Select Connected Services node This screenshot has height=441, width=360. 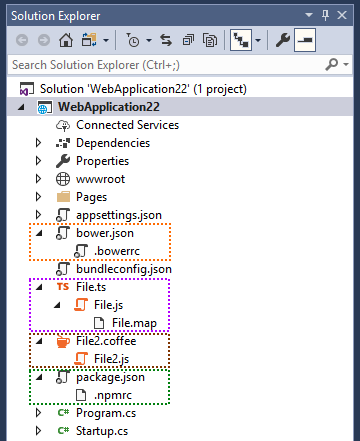[127, 125]
